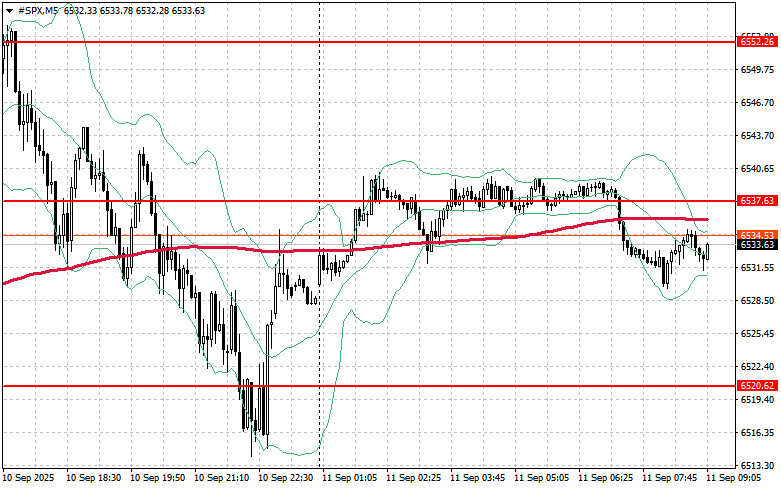Viewport: 781px width, 489px height.
Task: Click the 10 Sep 21:10 time label
Action: 222,478
